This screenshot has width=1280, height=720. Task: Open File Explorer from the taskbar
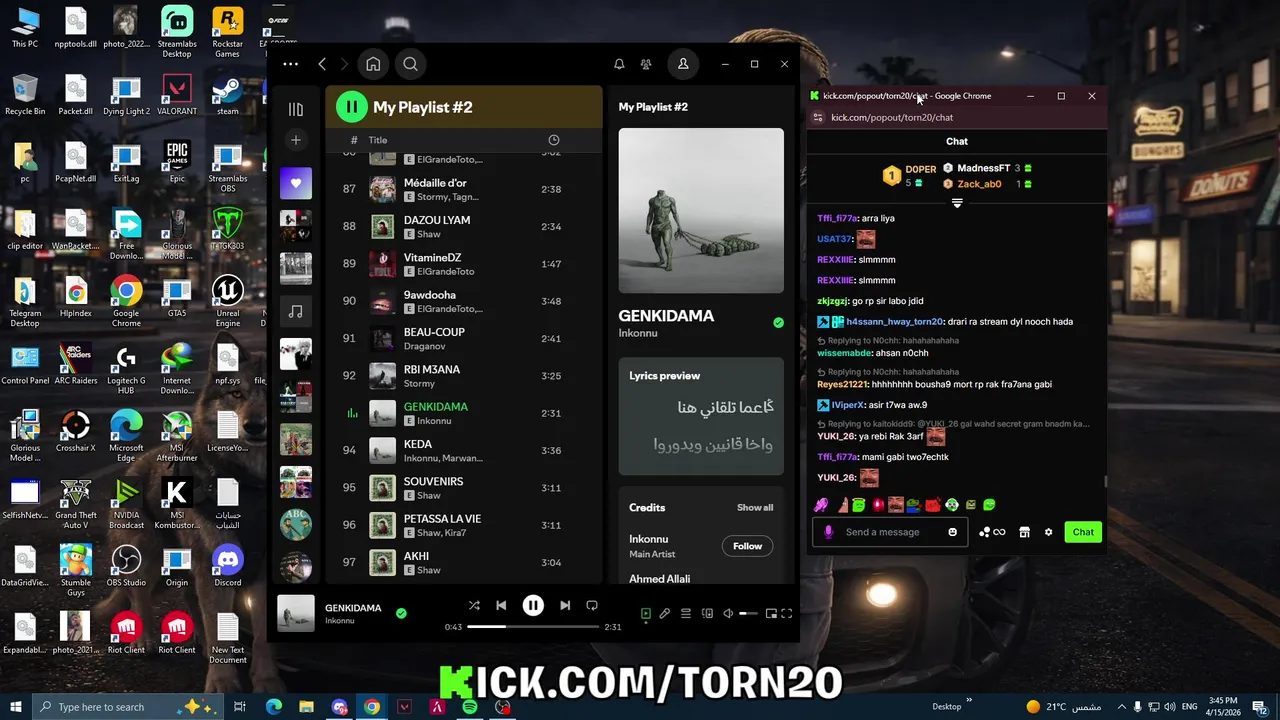306,707
